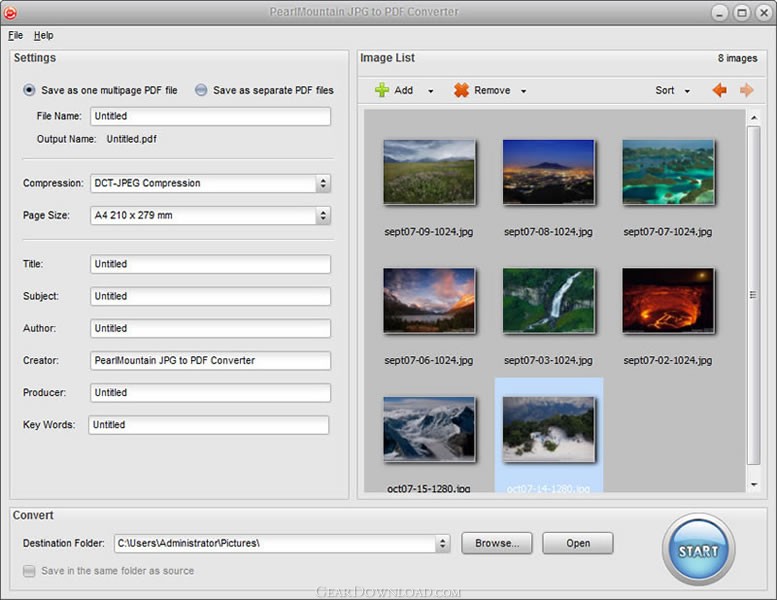Viewport: 777px width, 600px height.
Task: Click the Browse... button
Action: (x=497, y=543)
